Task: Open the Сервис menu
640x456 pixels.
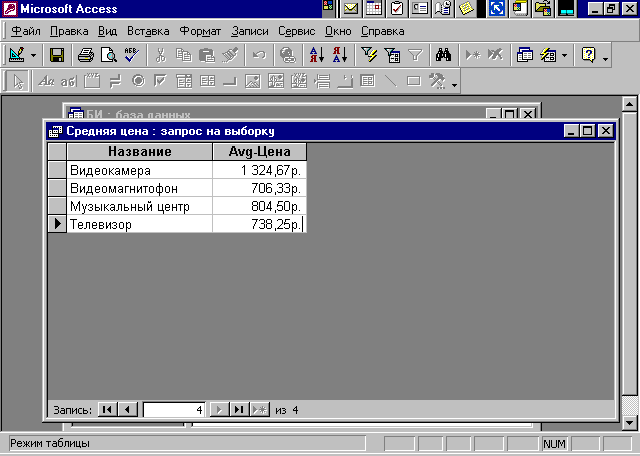Action: pos(297,31)
